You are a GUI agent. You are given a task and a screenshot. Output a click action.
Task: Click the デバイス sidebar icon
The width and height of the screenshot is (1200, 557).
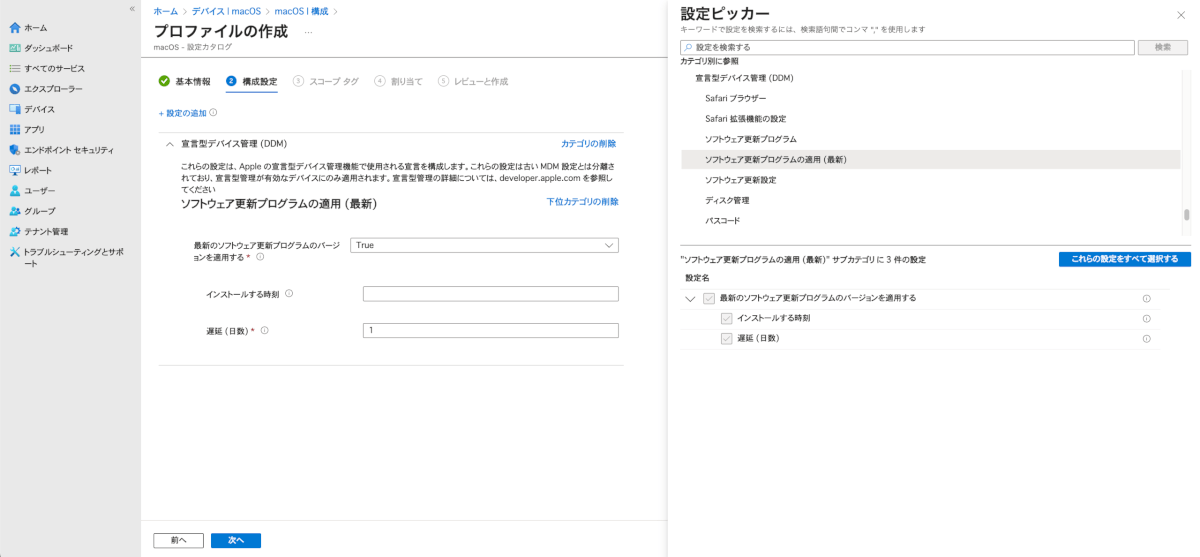point(15,109)
